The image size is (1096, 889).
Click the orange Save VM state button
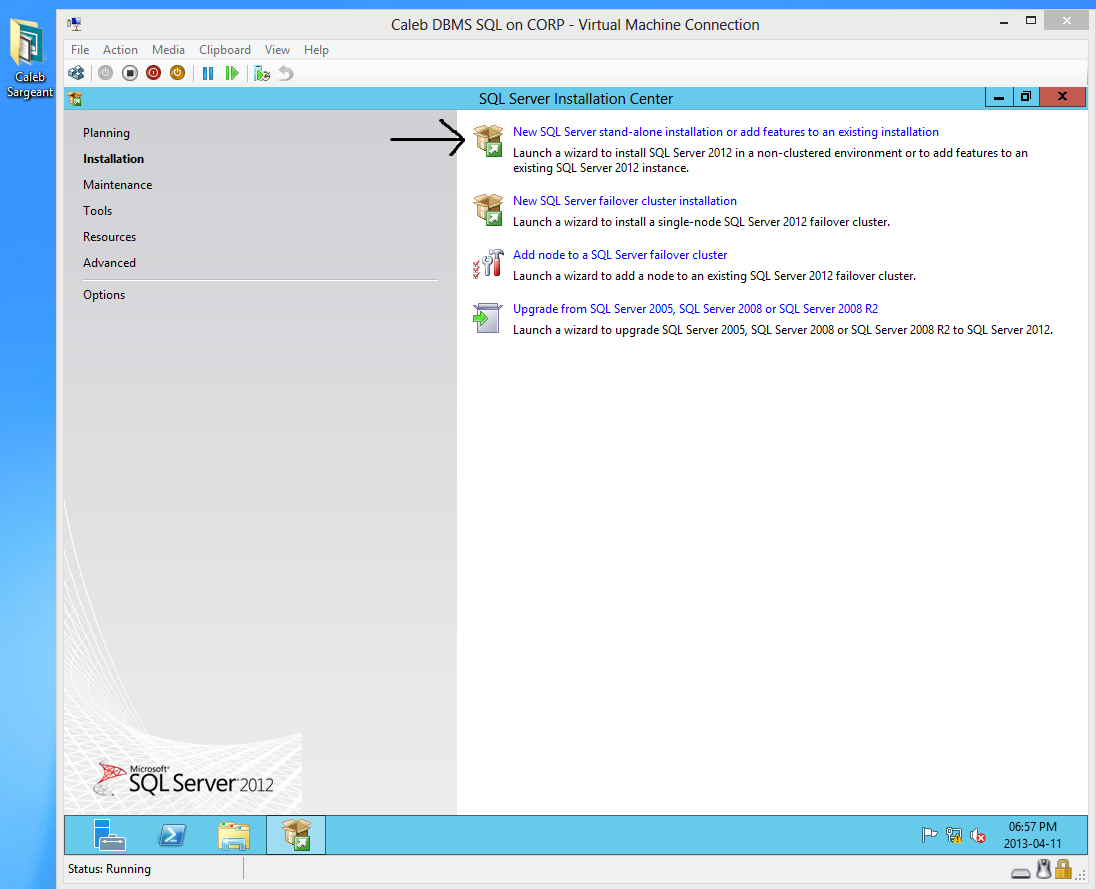coord(178,73)
